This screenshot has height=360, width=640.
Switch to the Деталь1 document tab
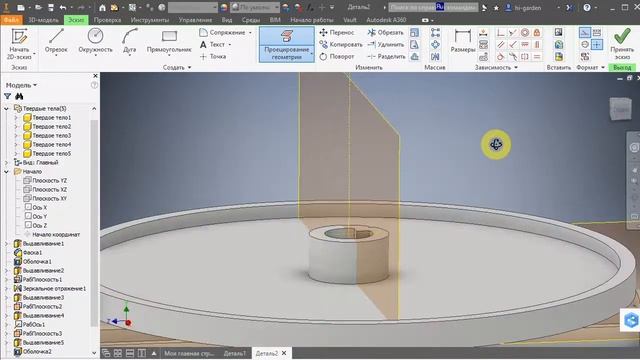pos(235,353)
